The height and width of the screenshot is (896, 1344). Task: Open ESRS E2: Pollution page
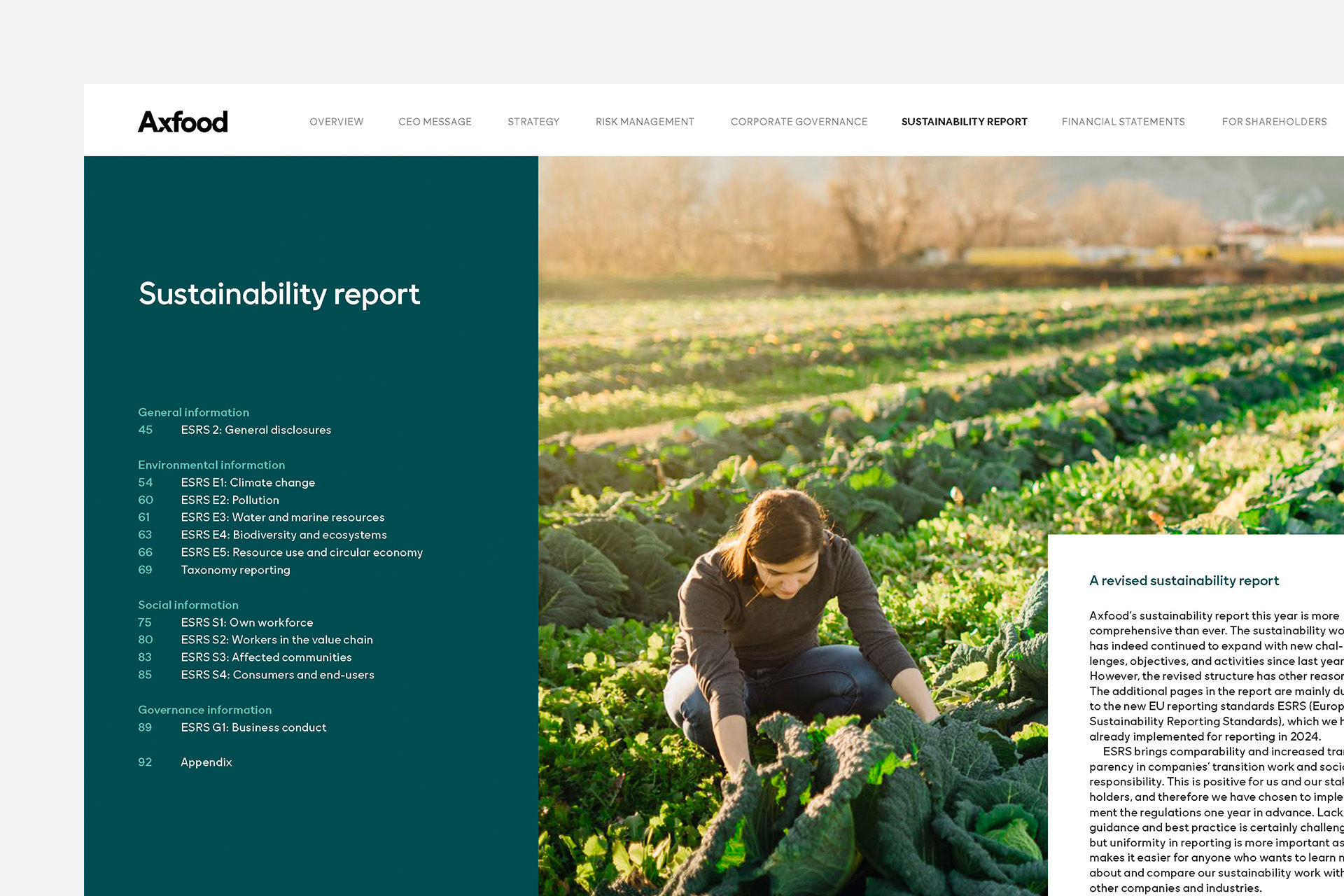[x=230, y=500]
